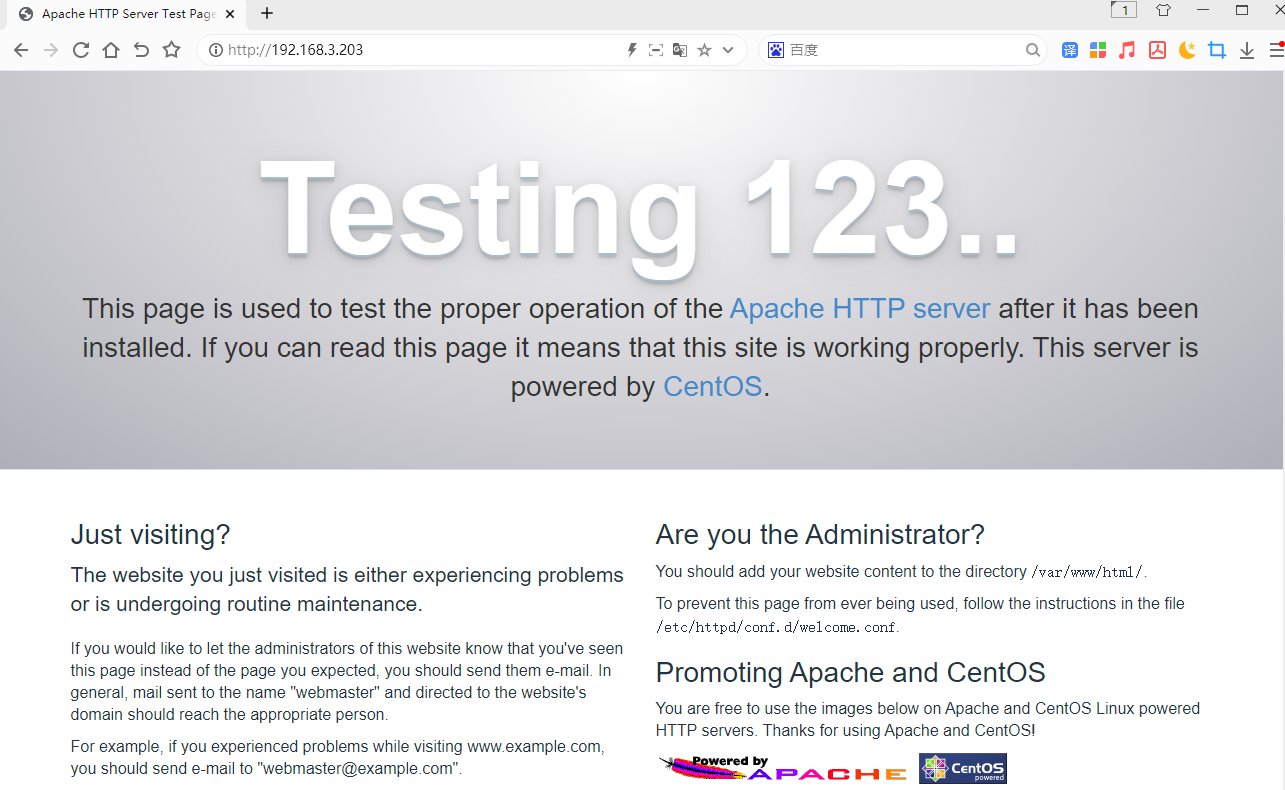The width and height of the screenshot is (1285, 790).
Task: Open a new tab with the plus button
Action: (x=267, y=13)
